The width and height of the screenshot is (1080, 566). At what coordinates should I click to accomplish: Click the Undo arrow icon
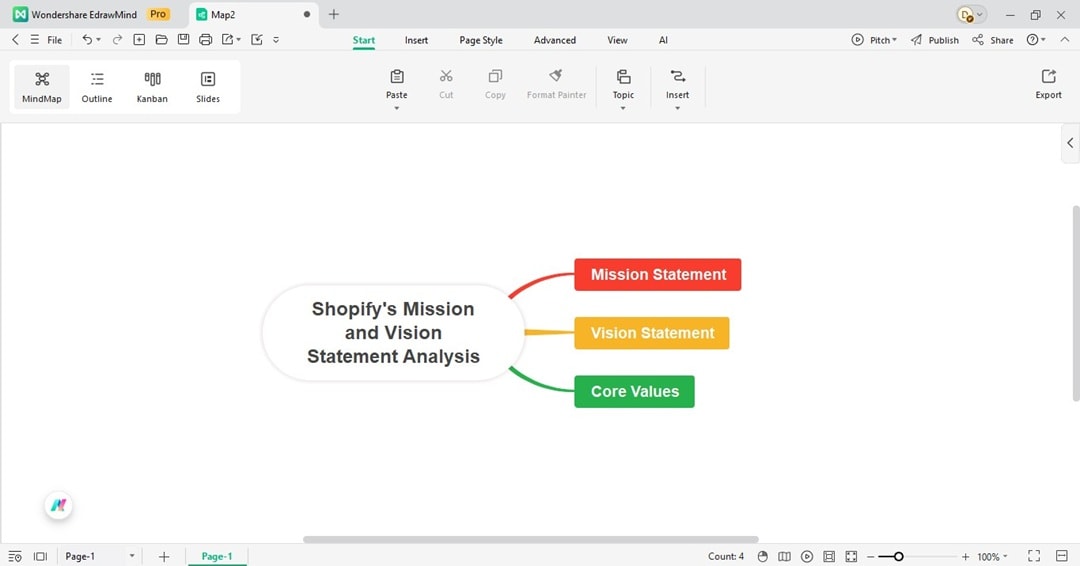tap(87, 40)
